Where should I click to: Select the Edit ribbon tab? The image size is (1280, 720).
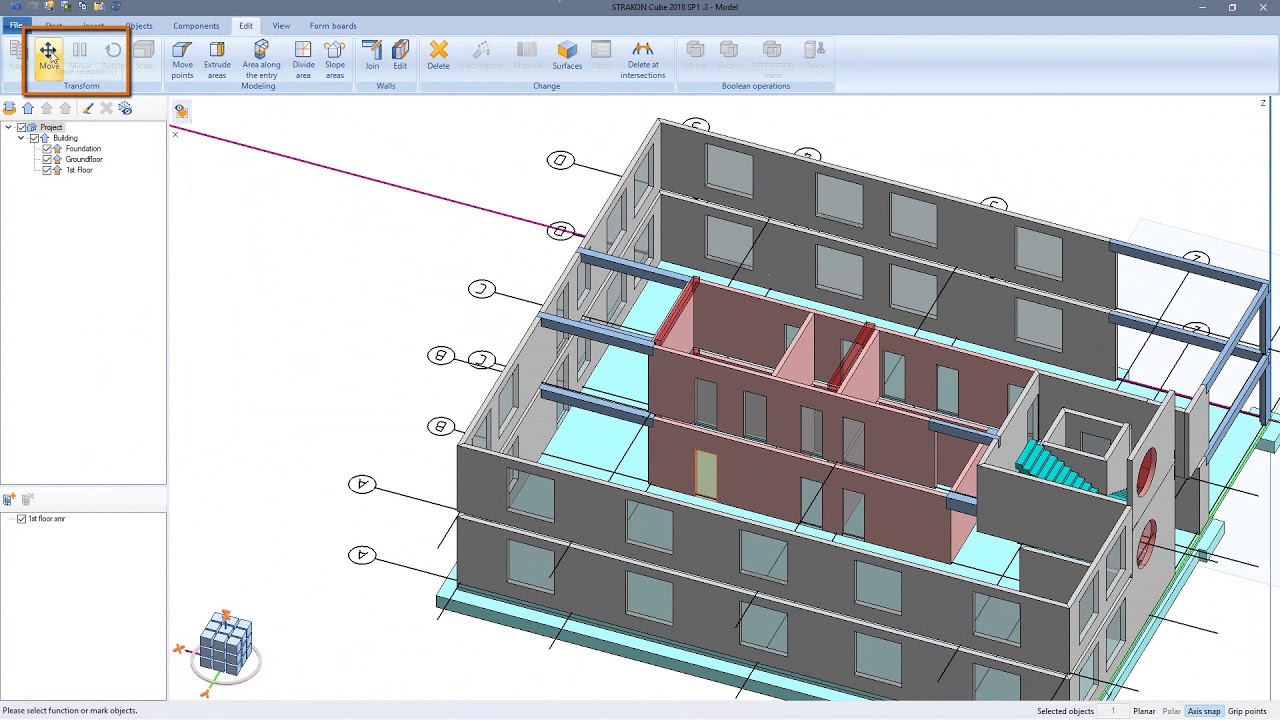[245, 26]
